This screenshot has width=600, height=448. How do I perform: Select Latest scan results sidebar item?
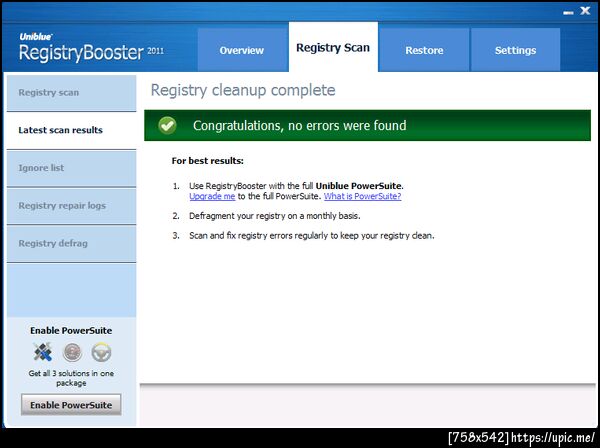point(71,130)
